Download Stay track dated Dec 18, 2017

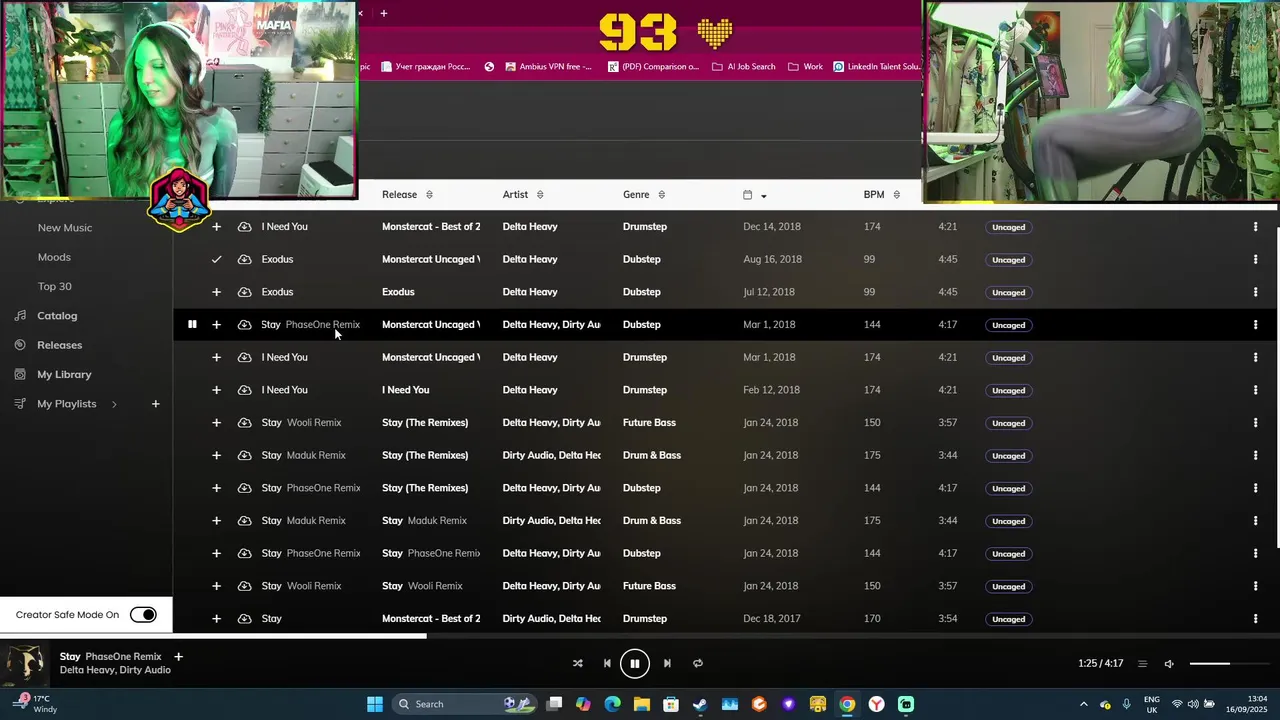pyautogui.click(x=244, y=619)
